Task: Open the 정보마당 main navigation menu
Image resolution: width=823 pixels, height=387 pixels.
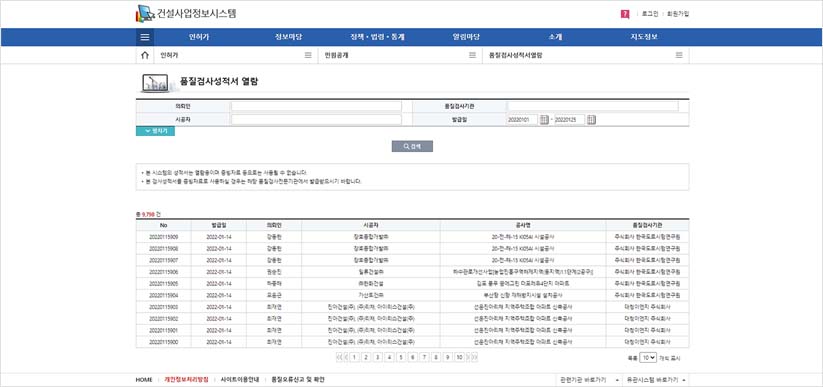Action: click(289, 37)
